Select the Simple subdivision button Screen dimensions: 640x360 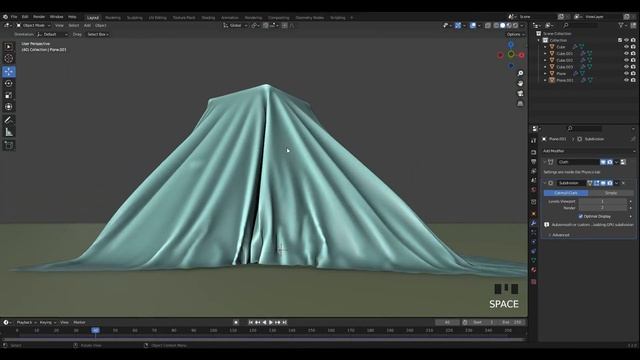(x=611, y=193)
